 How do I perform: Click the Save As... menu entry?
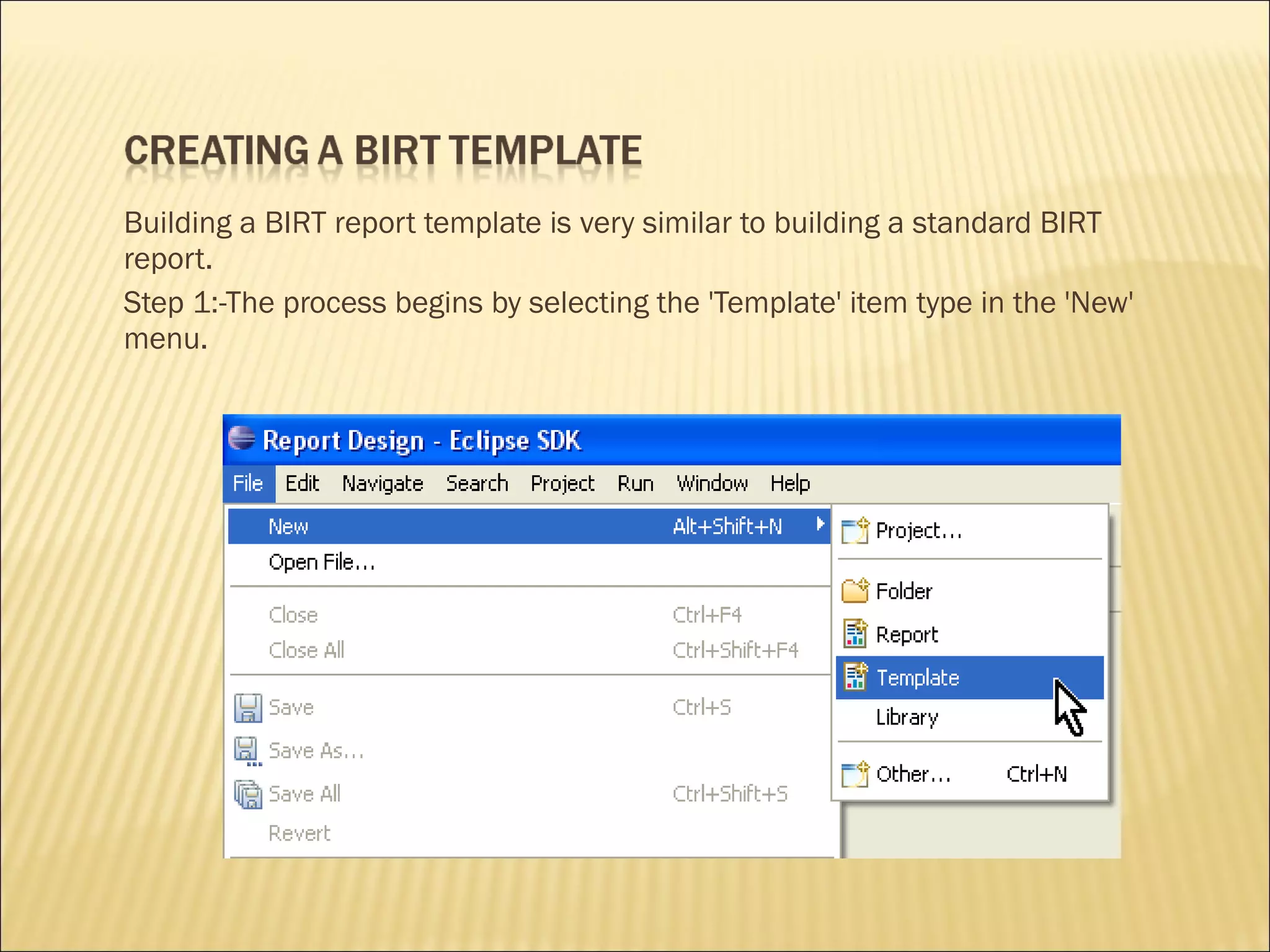[529, 751]
